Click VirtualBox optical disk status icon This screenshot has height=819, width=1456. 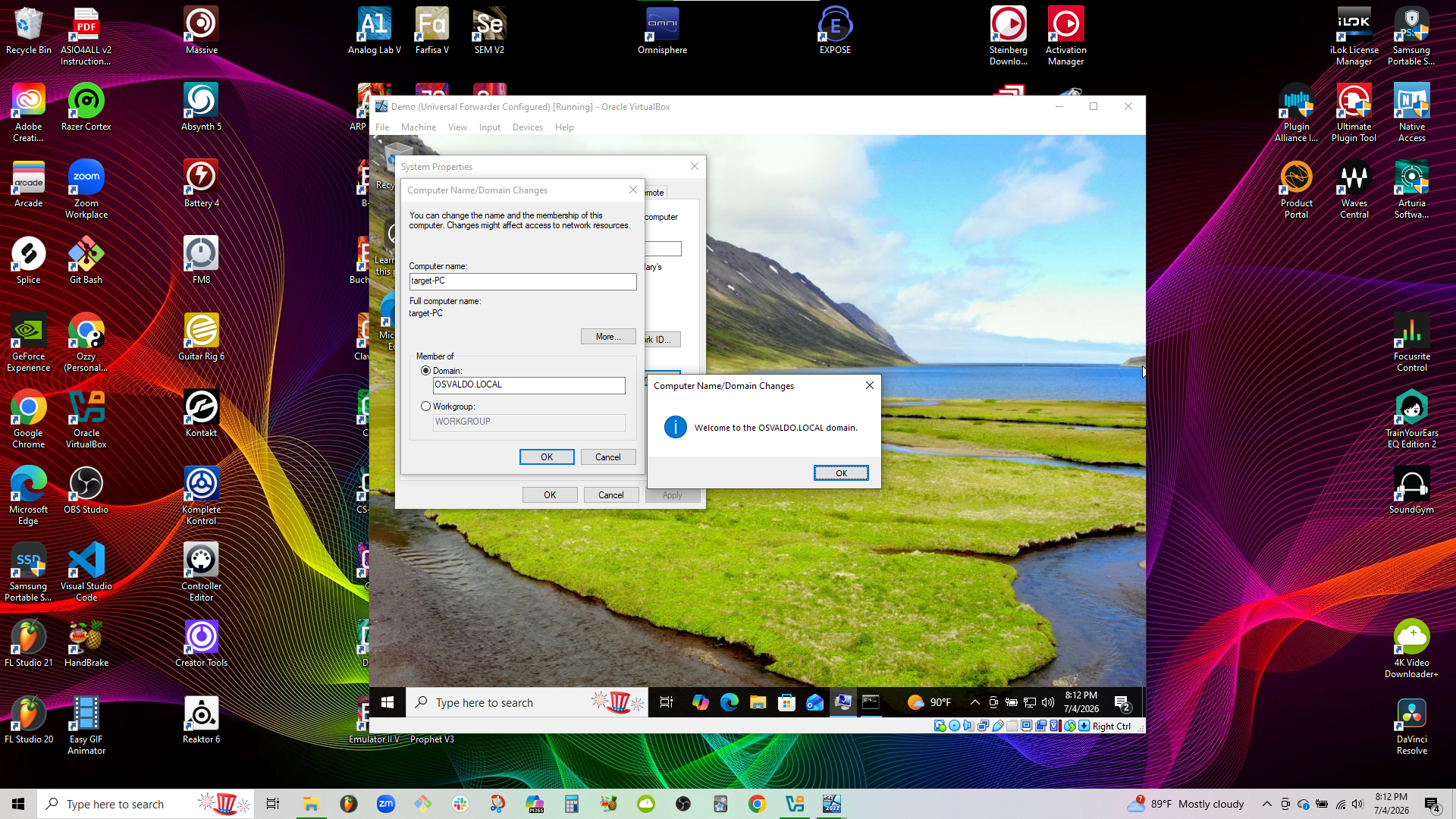point(955,726)
